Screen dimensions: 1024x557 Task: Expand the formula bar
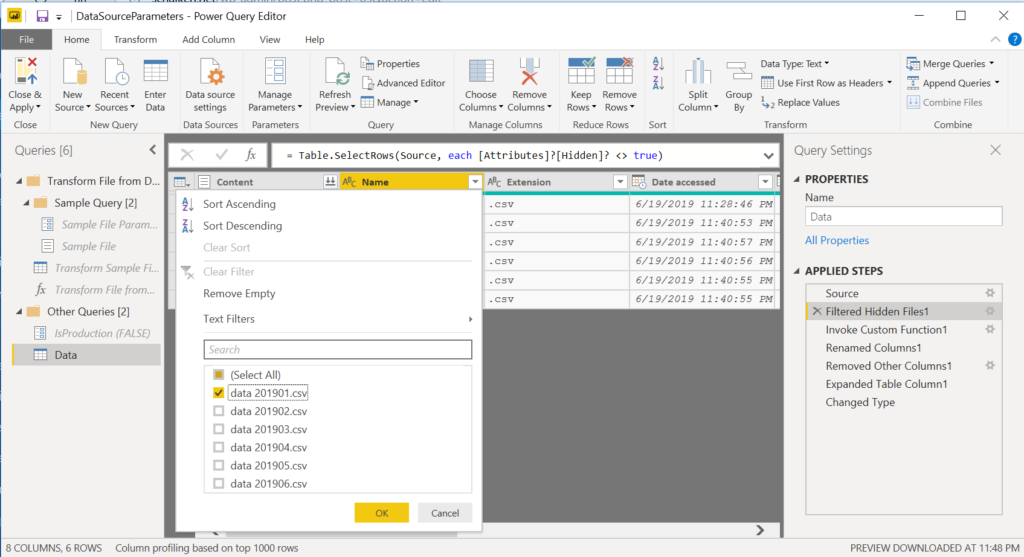click(769, 155)
